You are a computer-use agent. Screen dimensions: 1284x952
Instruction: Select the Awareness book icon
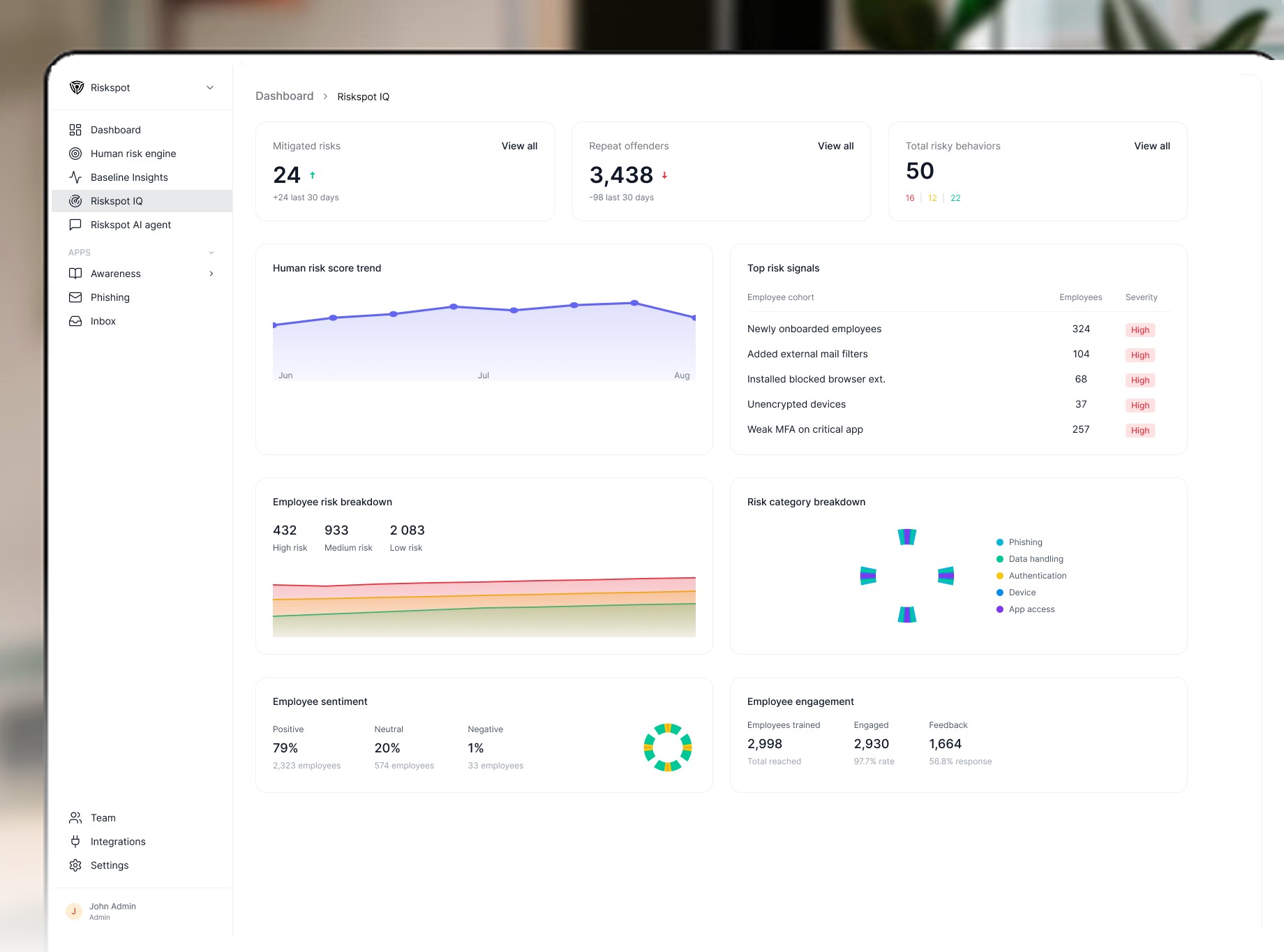[x=75, y=273]
